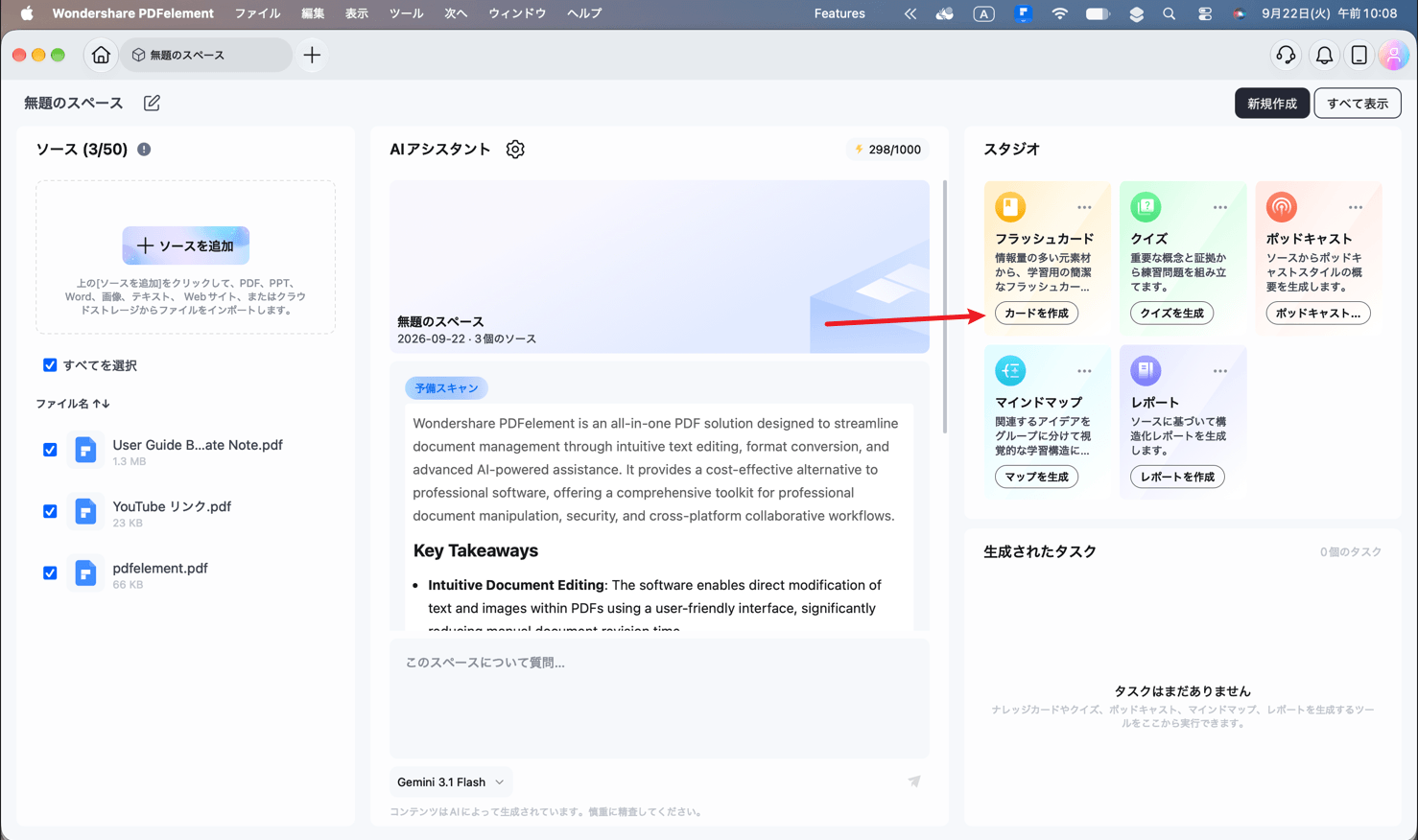Click the ポッドキャスト... button
1418x840 pixels.
[1318, 314]
